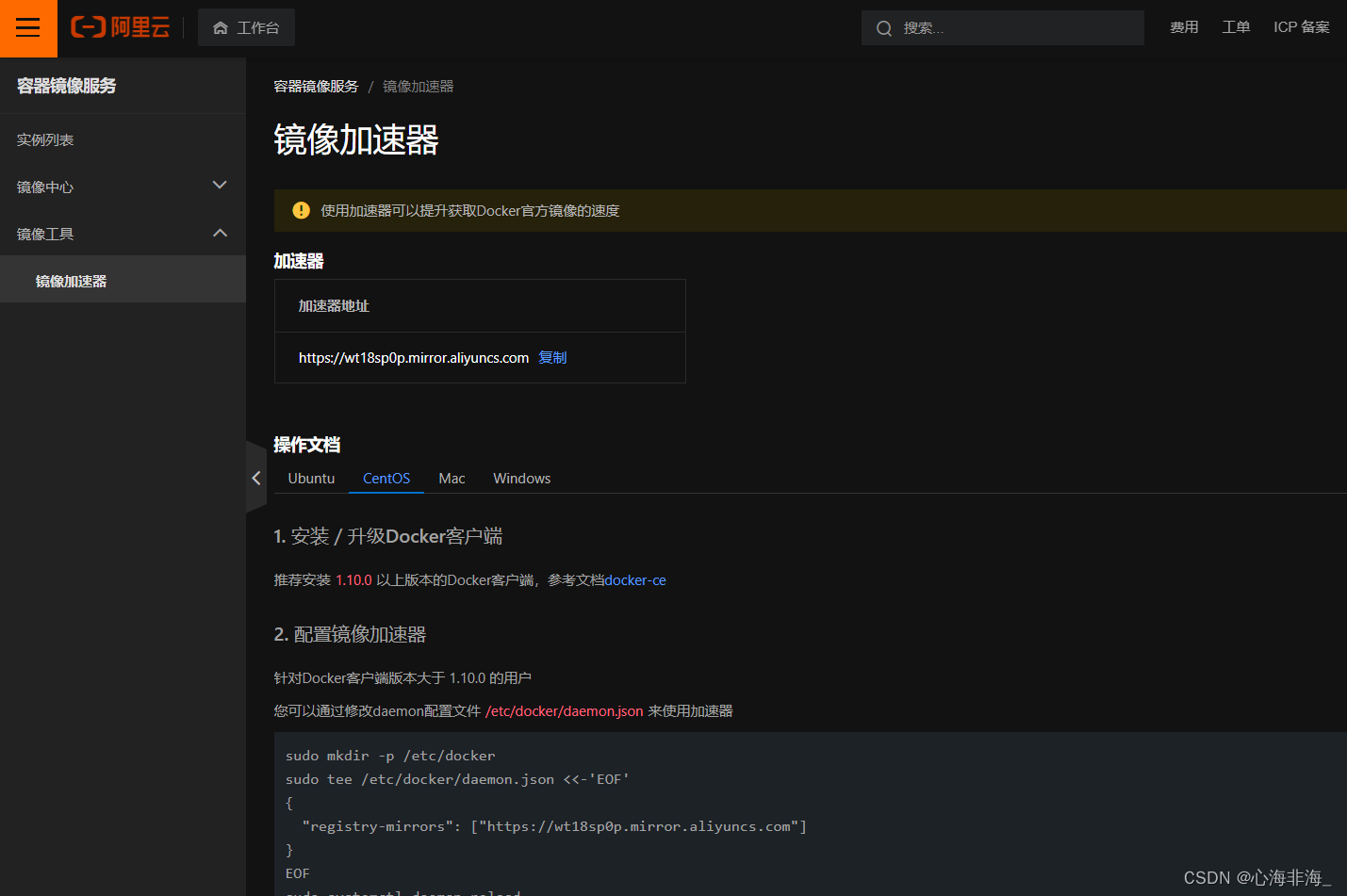Open the 费用 menu
This screenshot has width=1347, height=896.
[x=1184, y=27]
